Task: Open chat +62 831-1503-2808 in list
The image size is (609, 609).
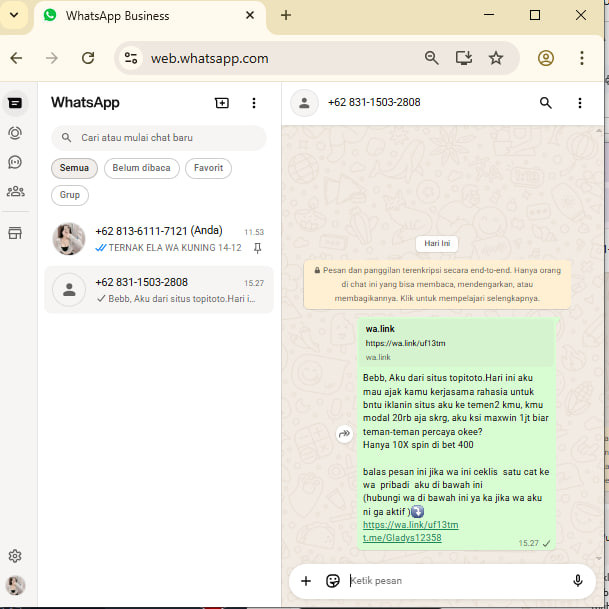Action: (159, 290)
